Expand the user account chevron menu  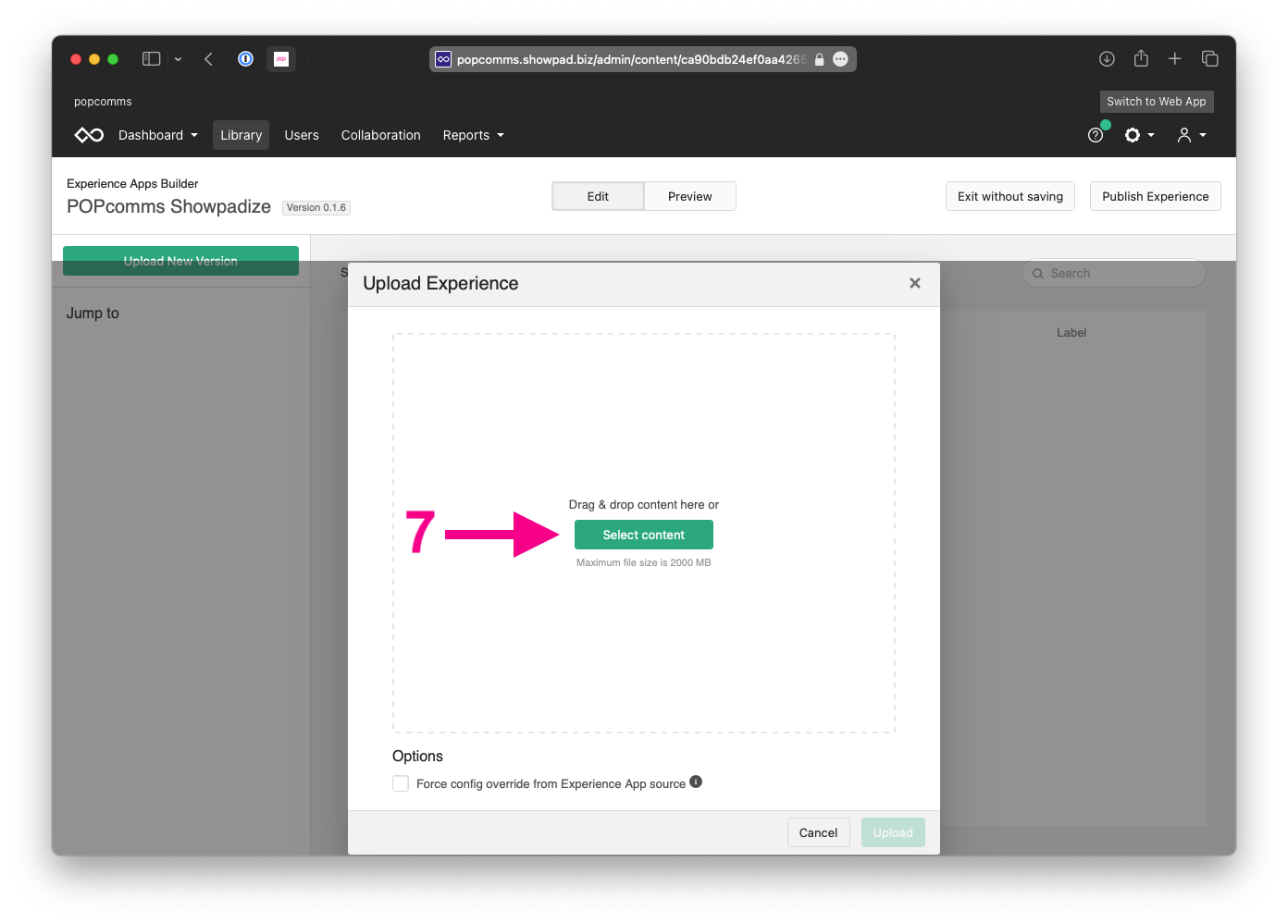(1201, 136)
